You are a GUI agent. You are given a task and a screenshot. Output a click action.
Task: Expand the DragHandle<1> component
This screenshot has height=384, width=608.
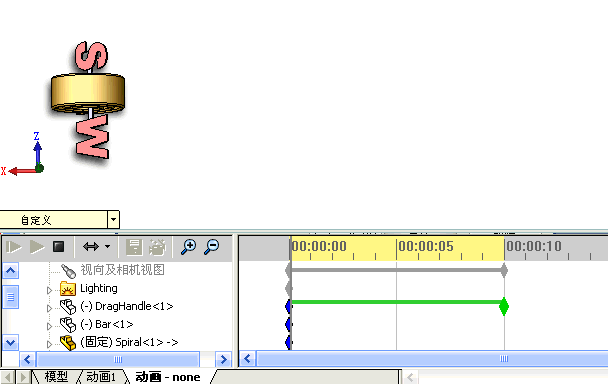(49, 308)
